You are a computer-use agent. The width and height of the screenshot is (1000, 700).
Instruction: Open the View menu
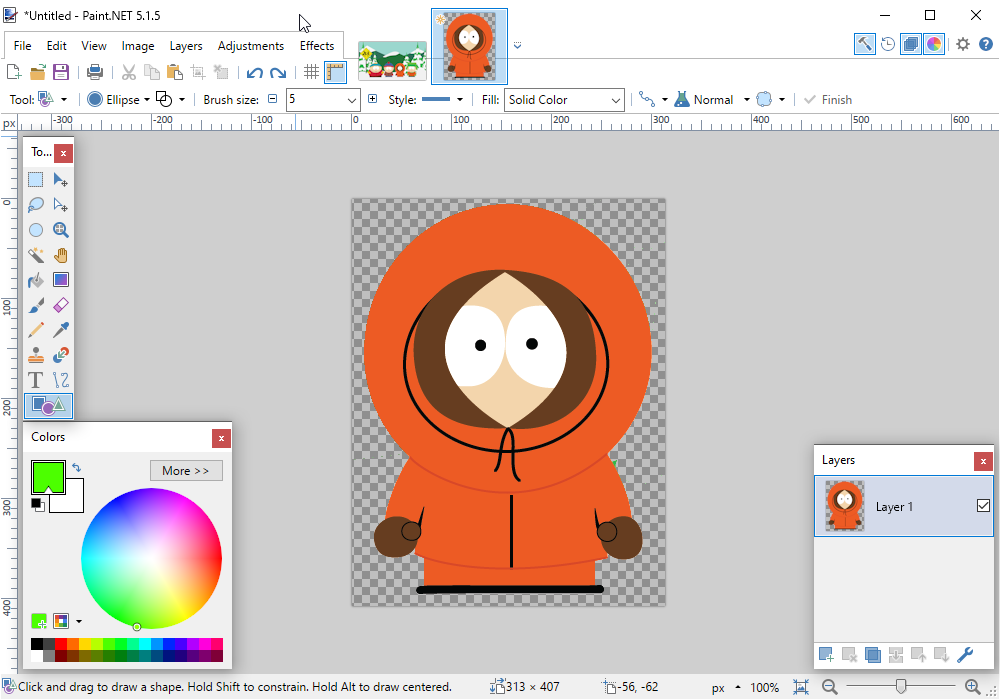[x=94, y=46]
